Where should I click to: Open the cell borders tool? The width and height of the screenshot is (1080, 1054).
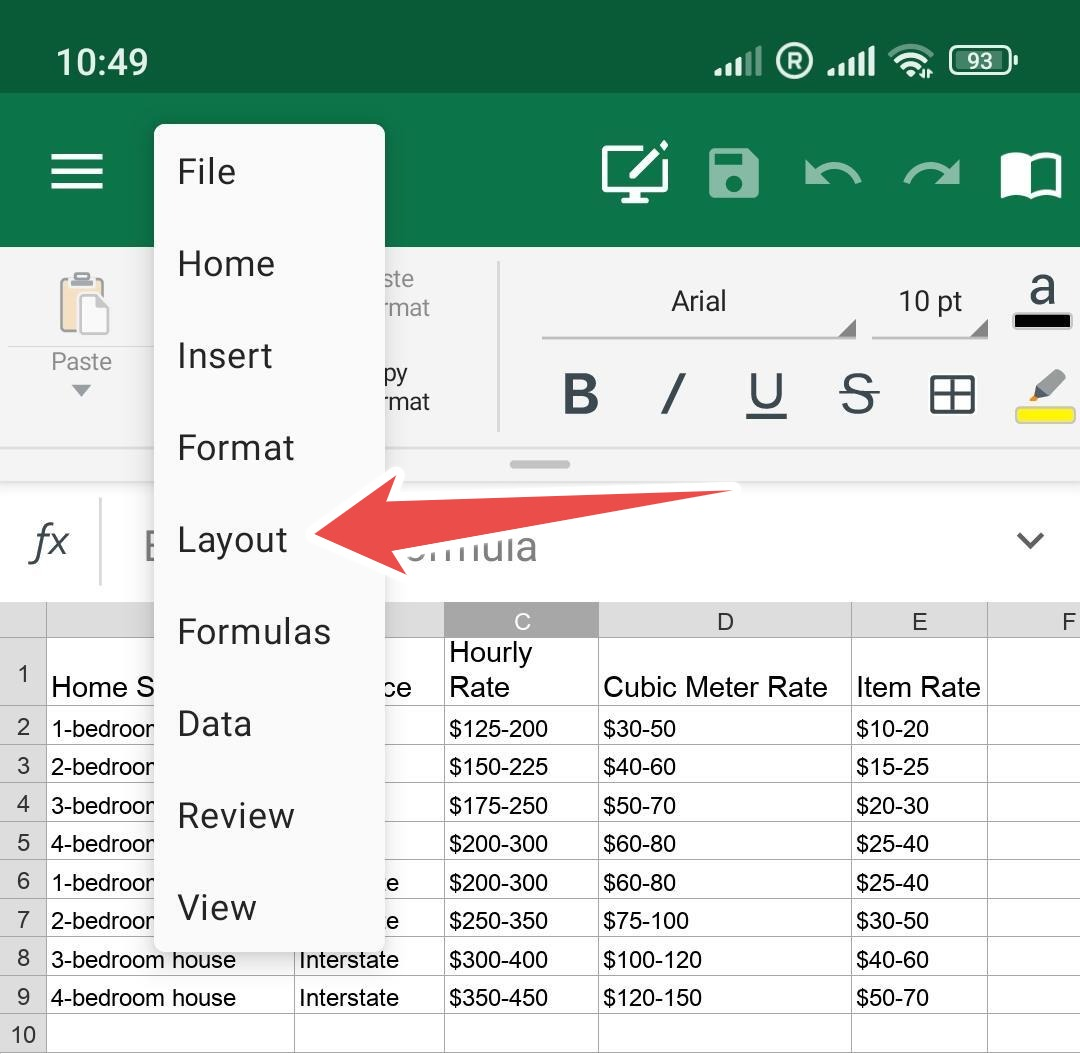click(952, 395)
